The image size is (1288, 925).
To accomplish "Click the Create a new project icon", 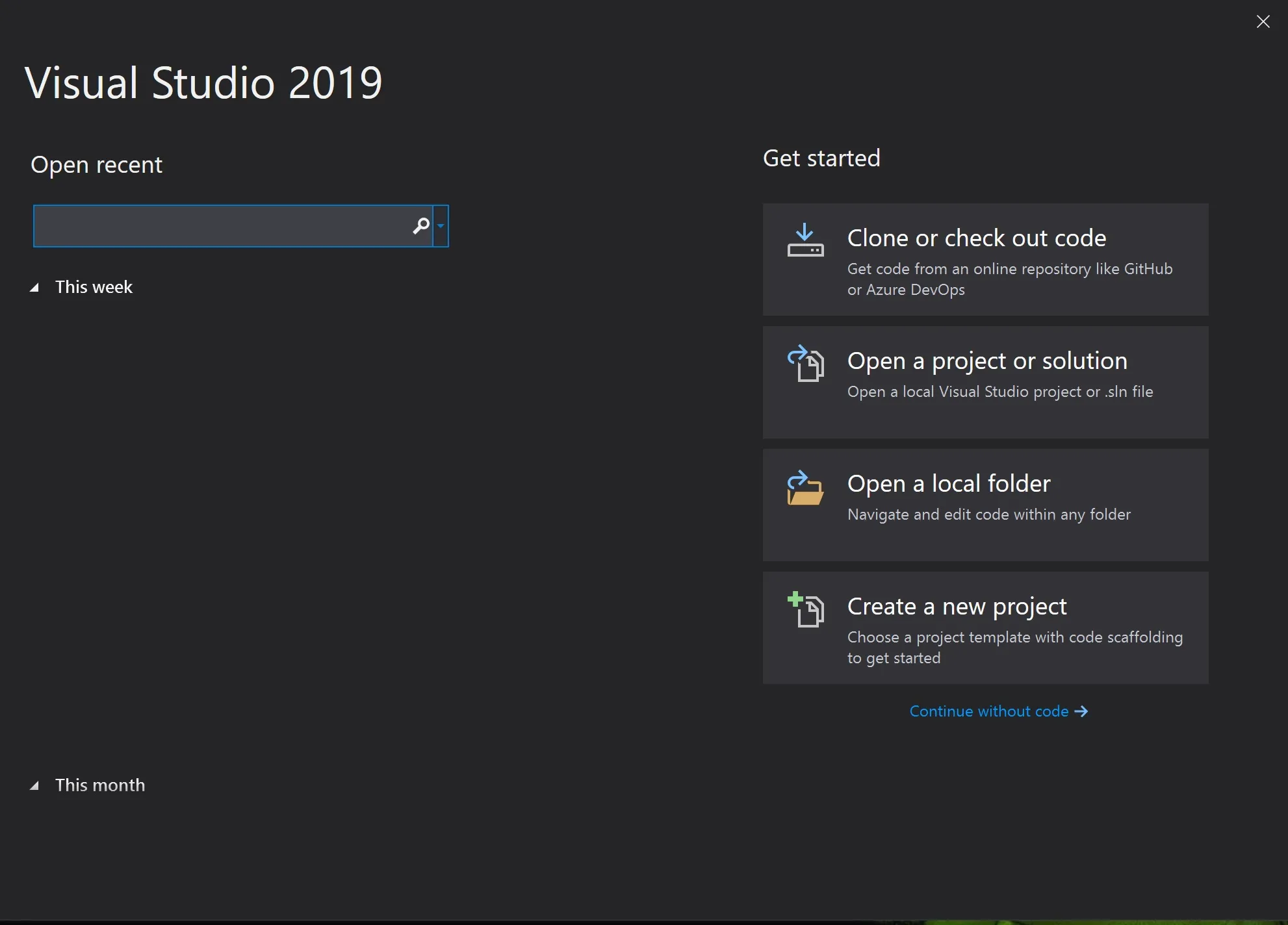I will (805, 609).
